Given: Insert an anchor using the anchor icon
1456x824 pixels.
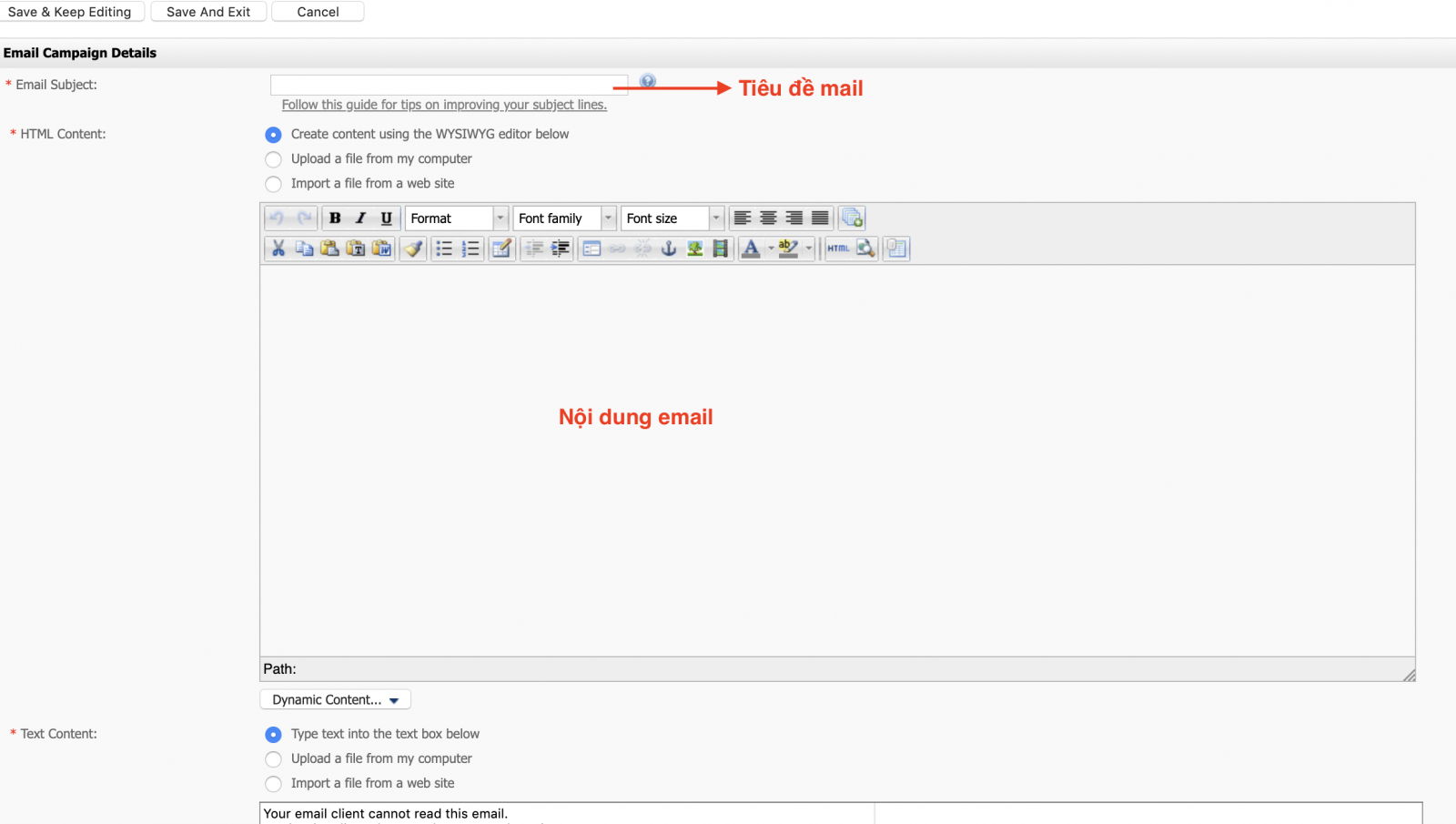Looking at the screenshot, I should (x=669, y=249).
